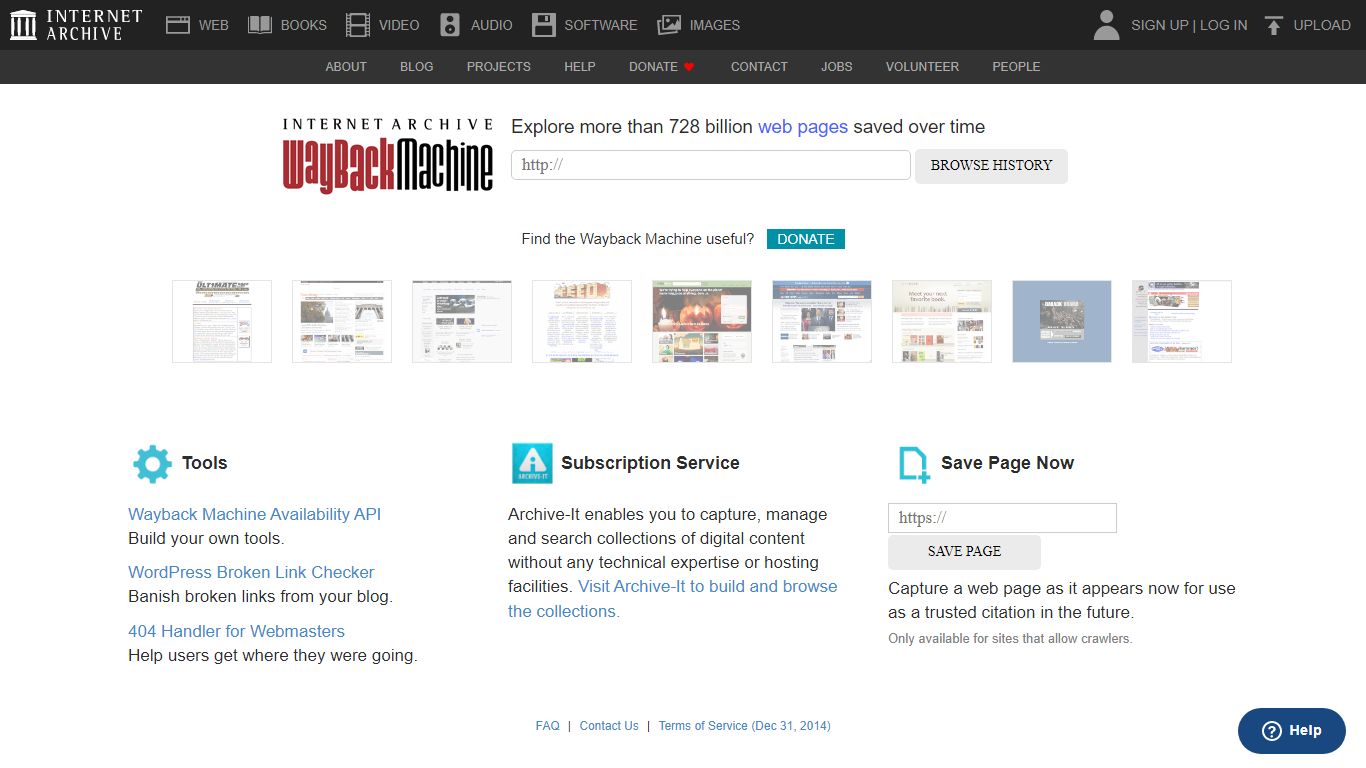Open the JOBS link
The image size is (1366, 768).
pyautogui.click(x=837, y=67)
